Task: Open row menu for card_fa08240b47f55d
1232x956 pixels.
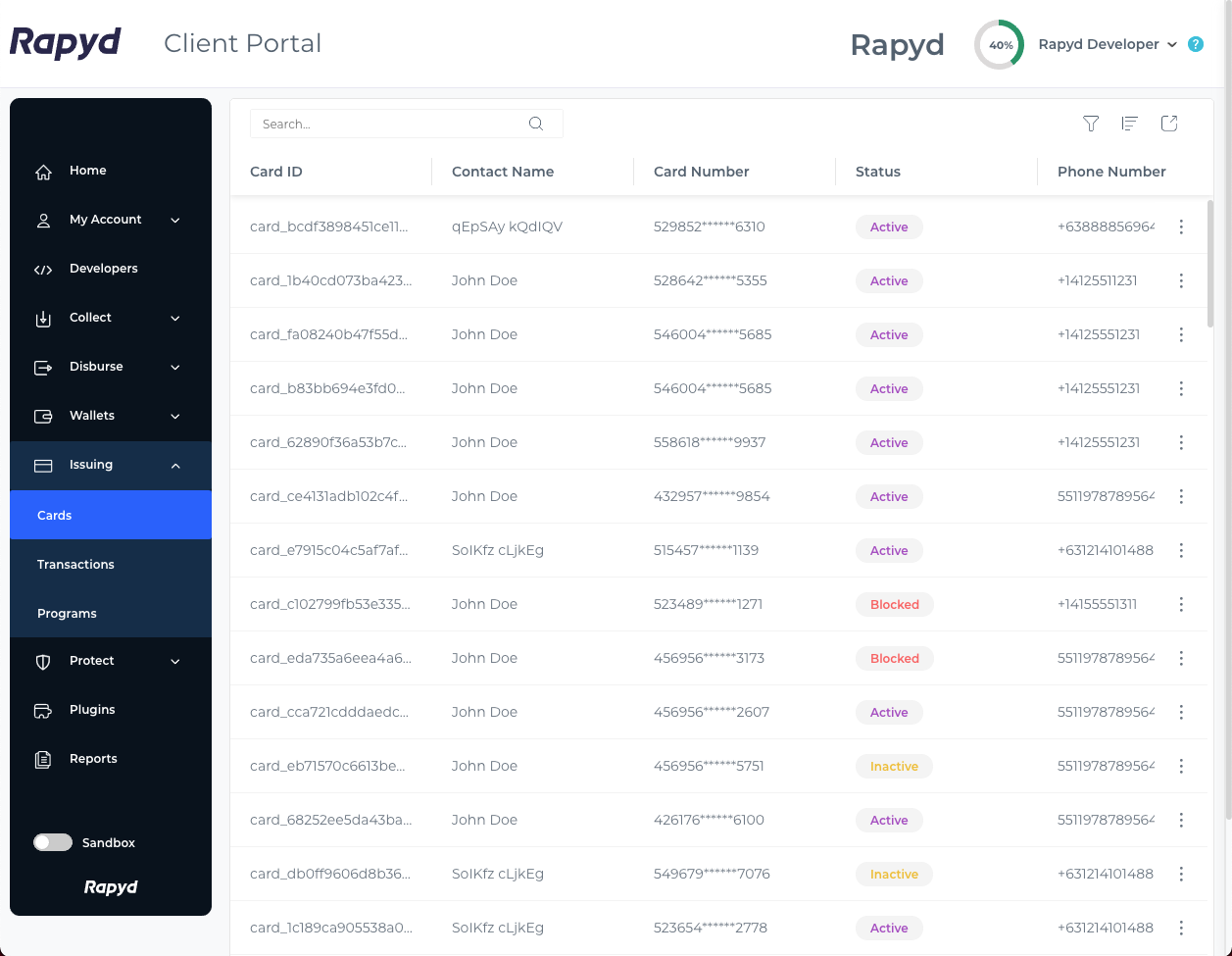Action: point(1181,334)
